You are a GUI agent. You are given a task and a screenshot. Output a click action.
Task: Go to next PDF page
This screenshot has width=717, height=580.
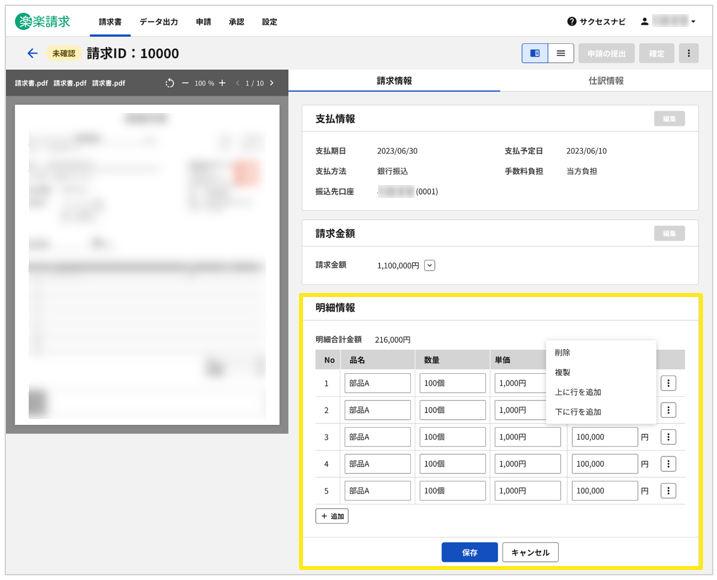tap(271, 83)
